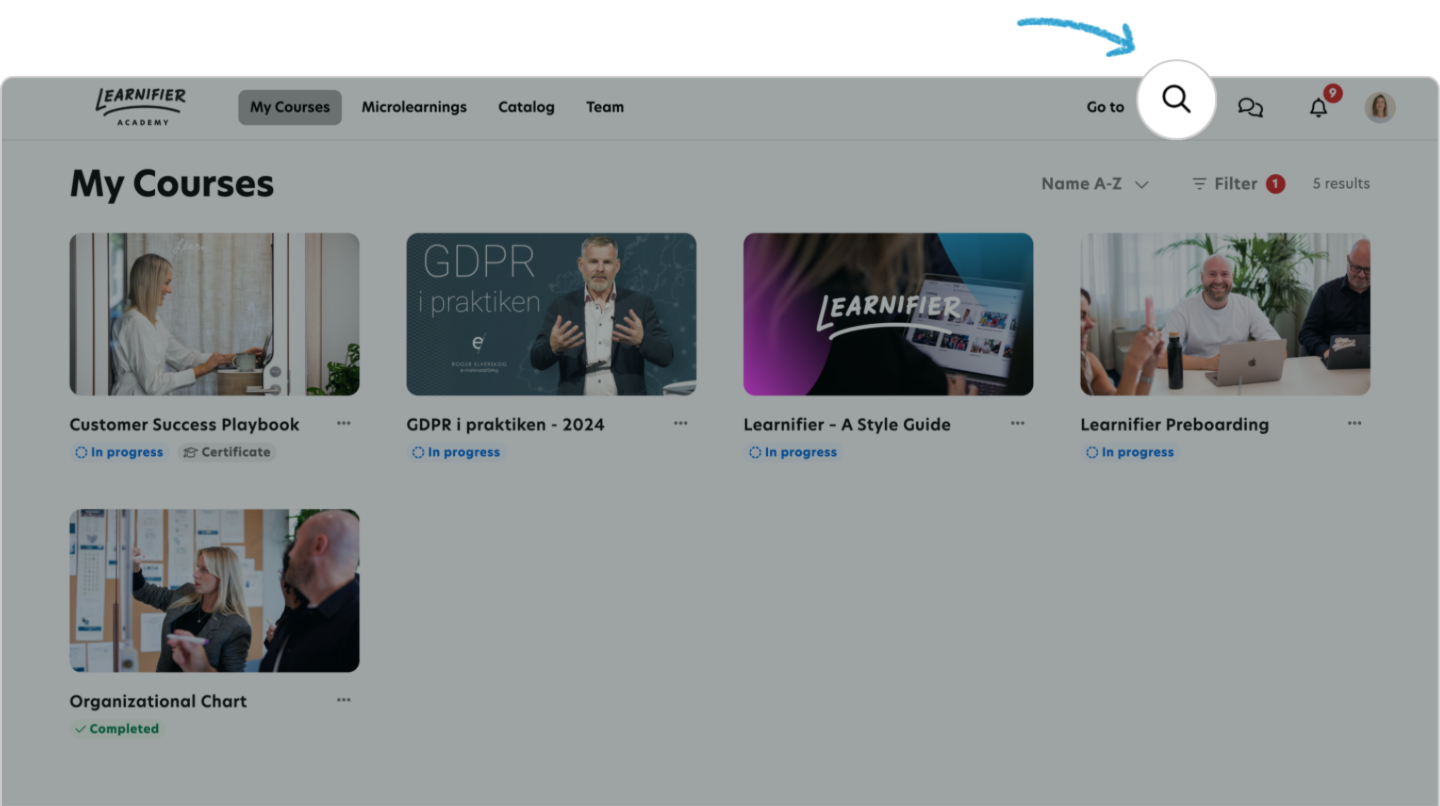
Task: Open the user profile avatar
Action: click(x=1380, y=107)
